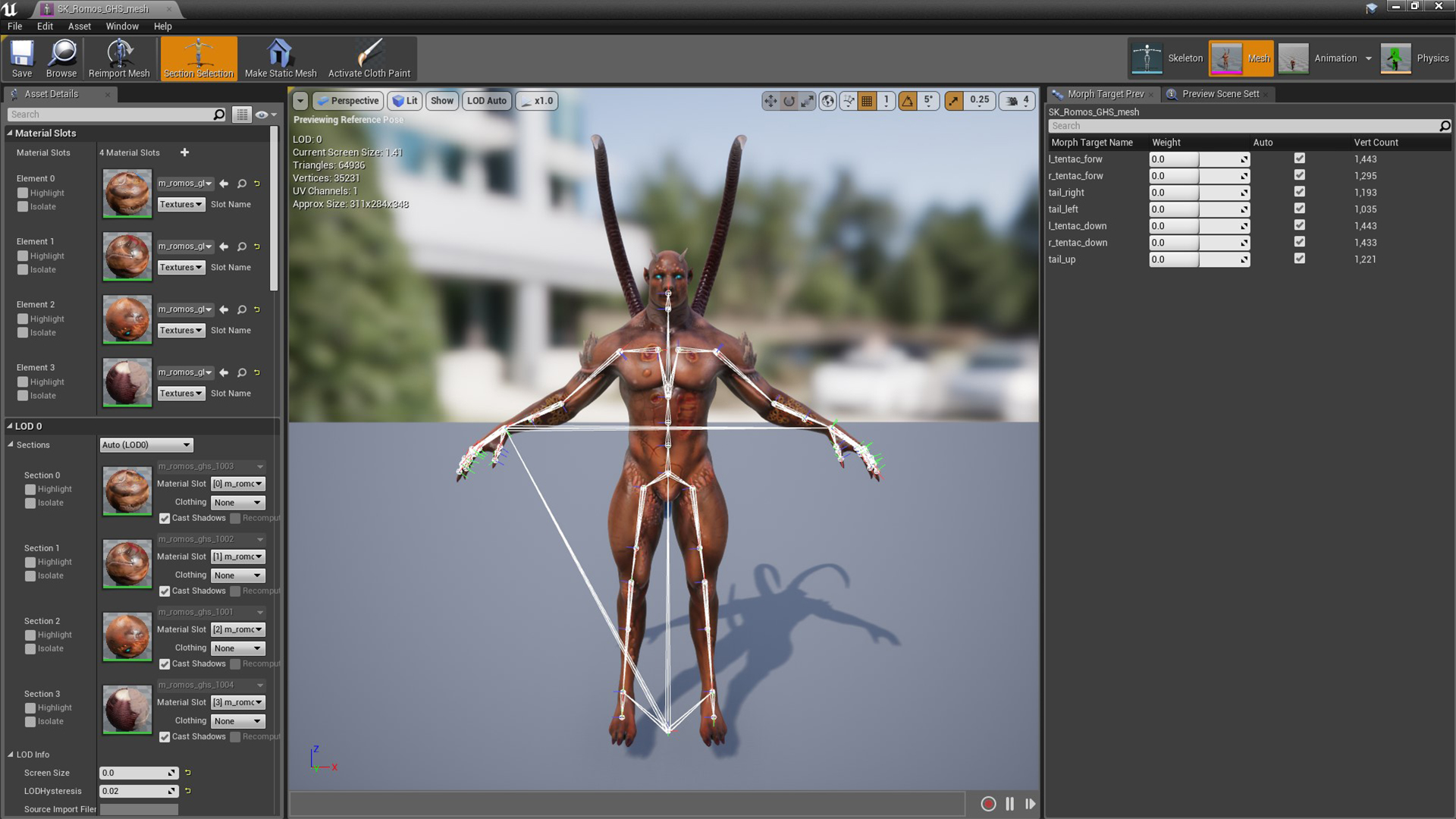Uncheck Cast Shadows for Section 0
The width and height of the screenshot is (1456, 819).
[165, 519]
